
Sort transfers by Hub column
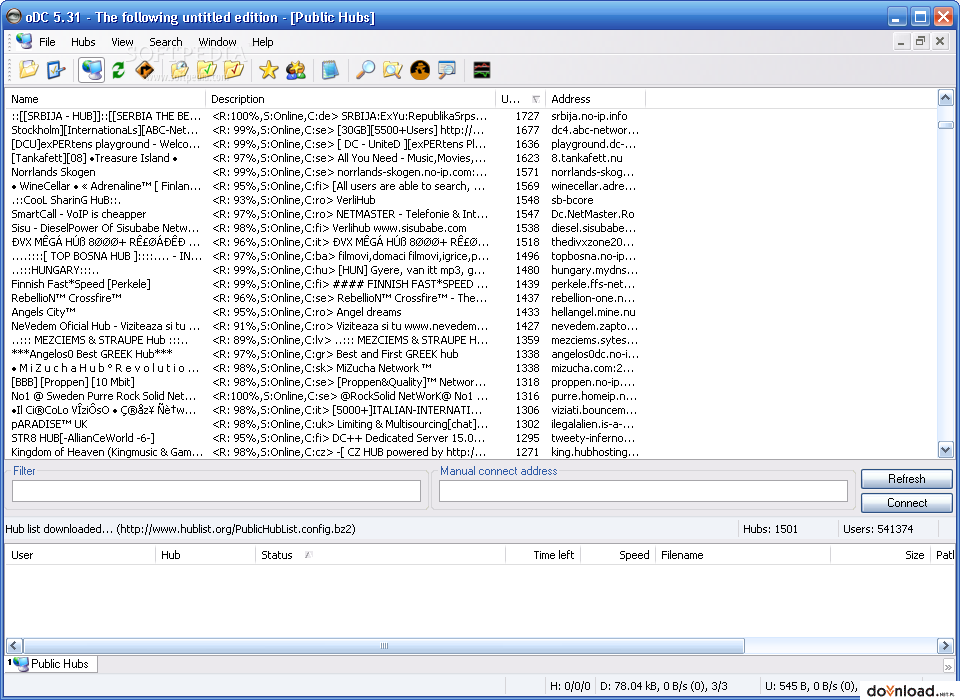pos(205,555)
